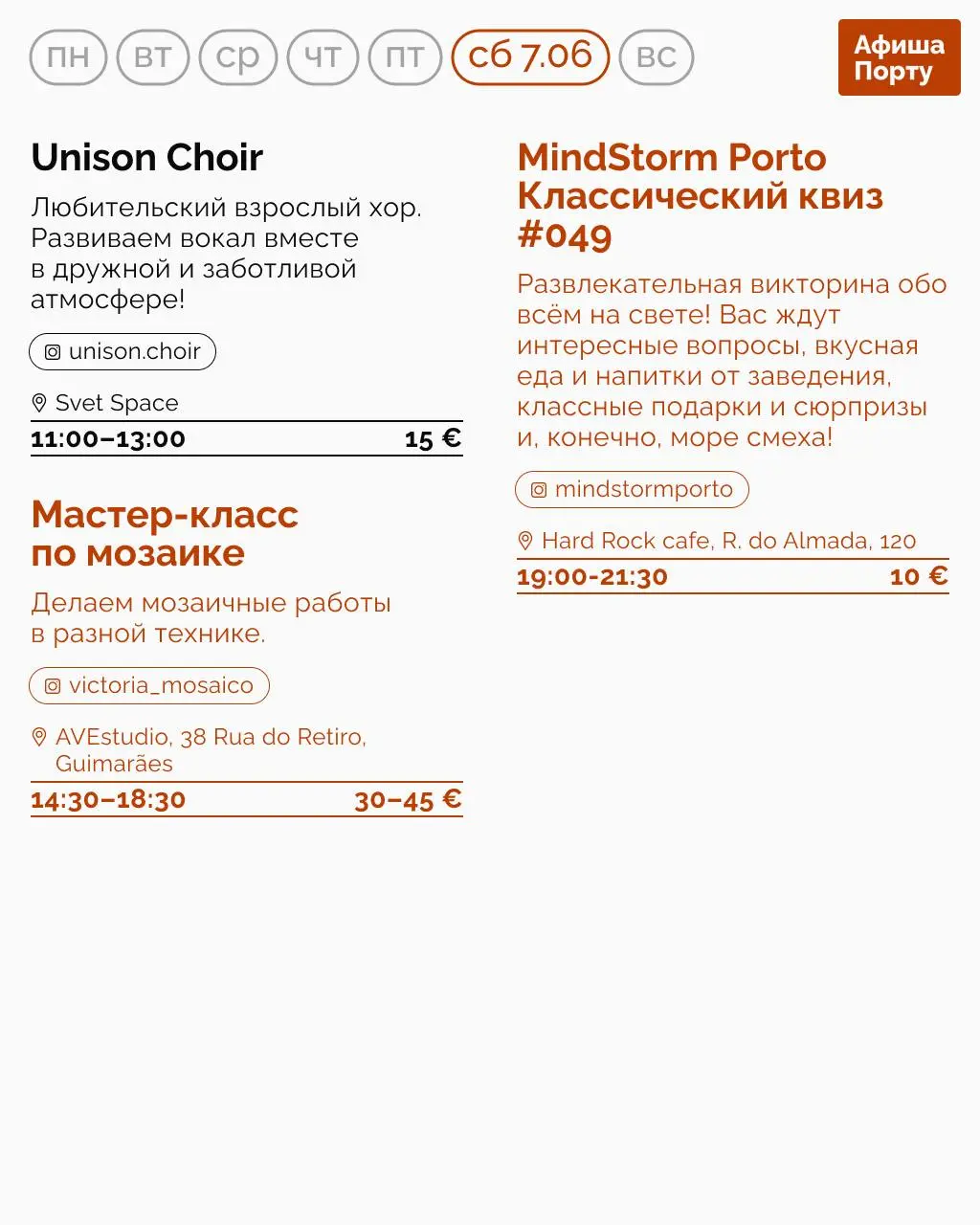Click the 'Unison Choir' event title
Screen dimensions: 980x1225
pos(147,158)
